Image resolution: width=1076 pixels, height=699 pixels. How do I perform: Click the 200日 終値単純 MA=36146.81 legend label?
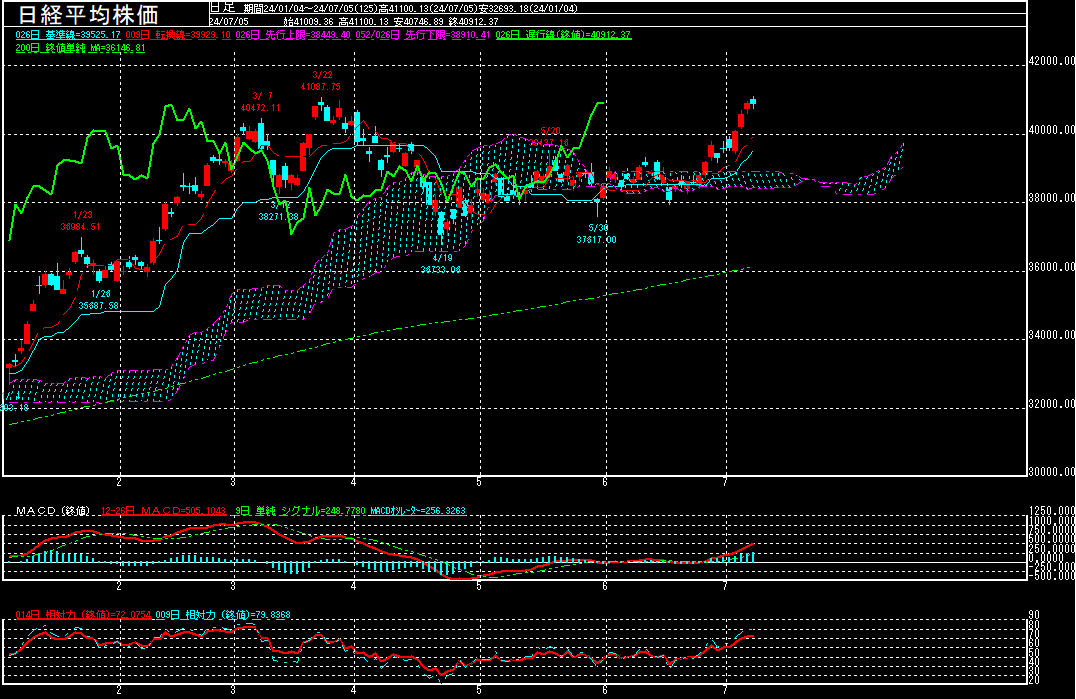coord(80,49)
